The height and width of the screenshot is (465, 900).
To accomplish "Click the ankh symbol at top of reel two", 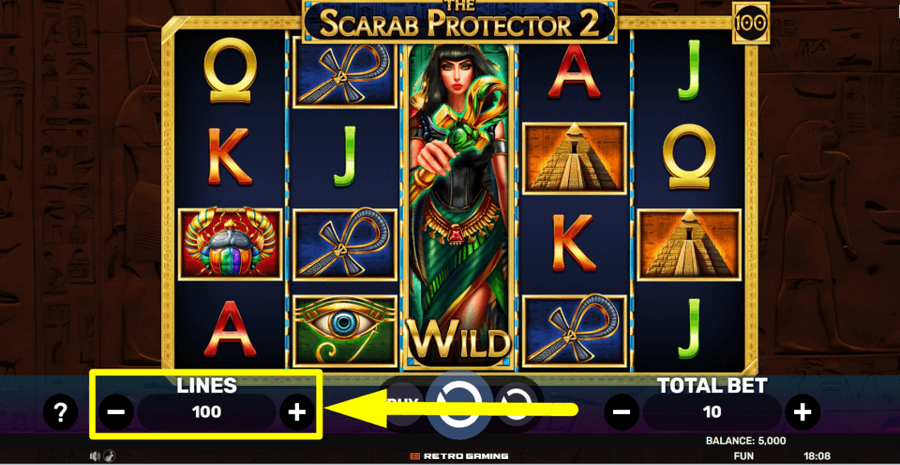I will coord(345,73).
